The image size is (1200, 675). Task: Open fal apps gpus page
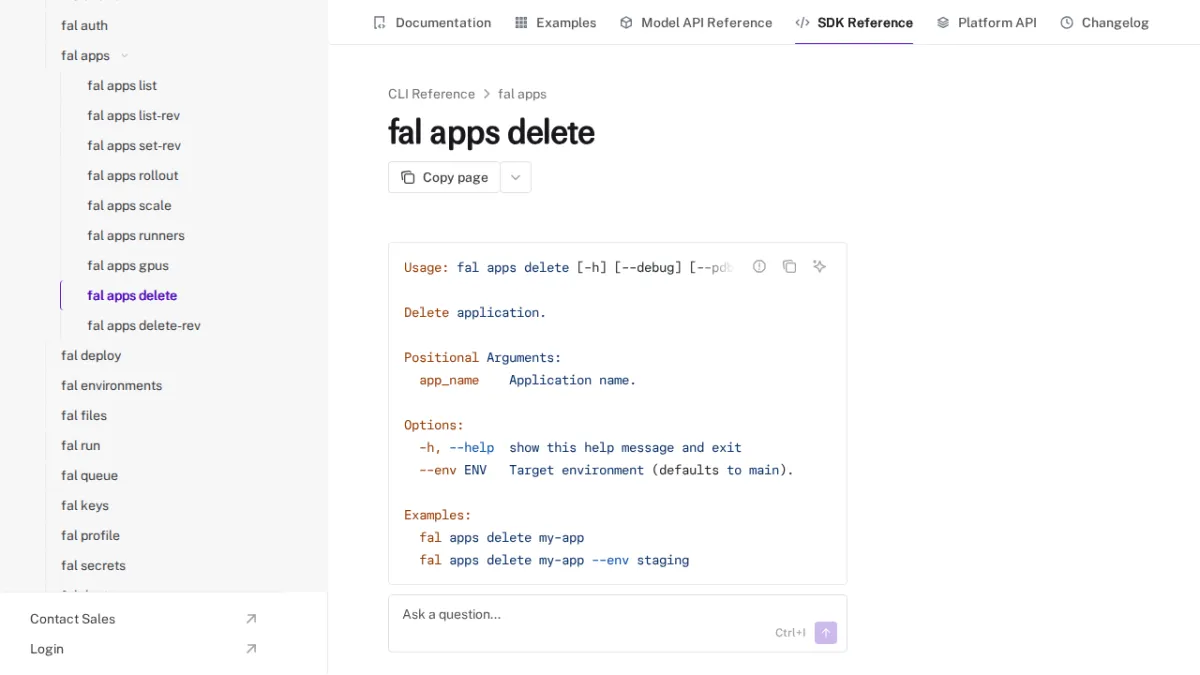pyautogui.click(x=128, y=266)
